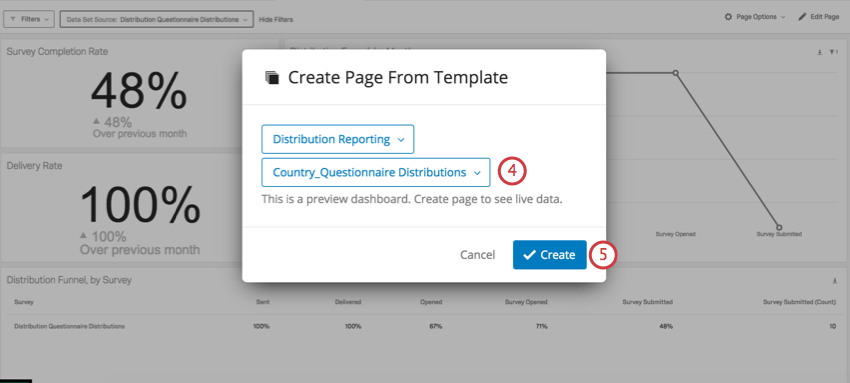Image resolution: width=850 pixels, height=383 pixels.
Task: Confirm with the Create button
Action: (550, 255)
